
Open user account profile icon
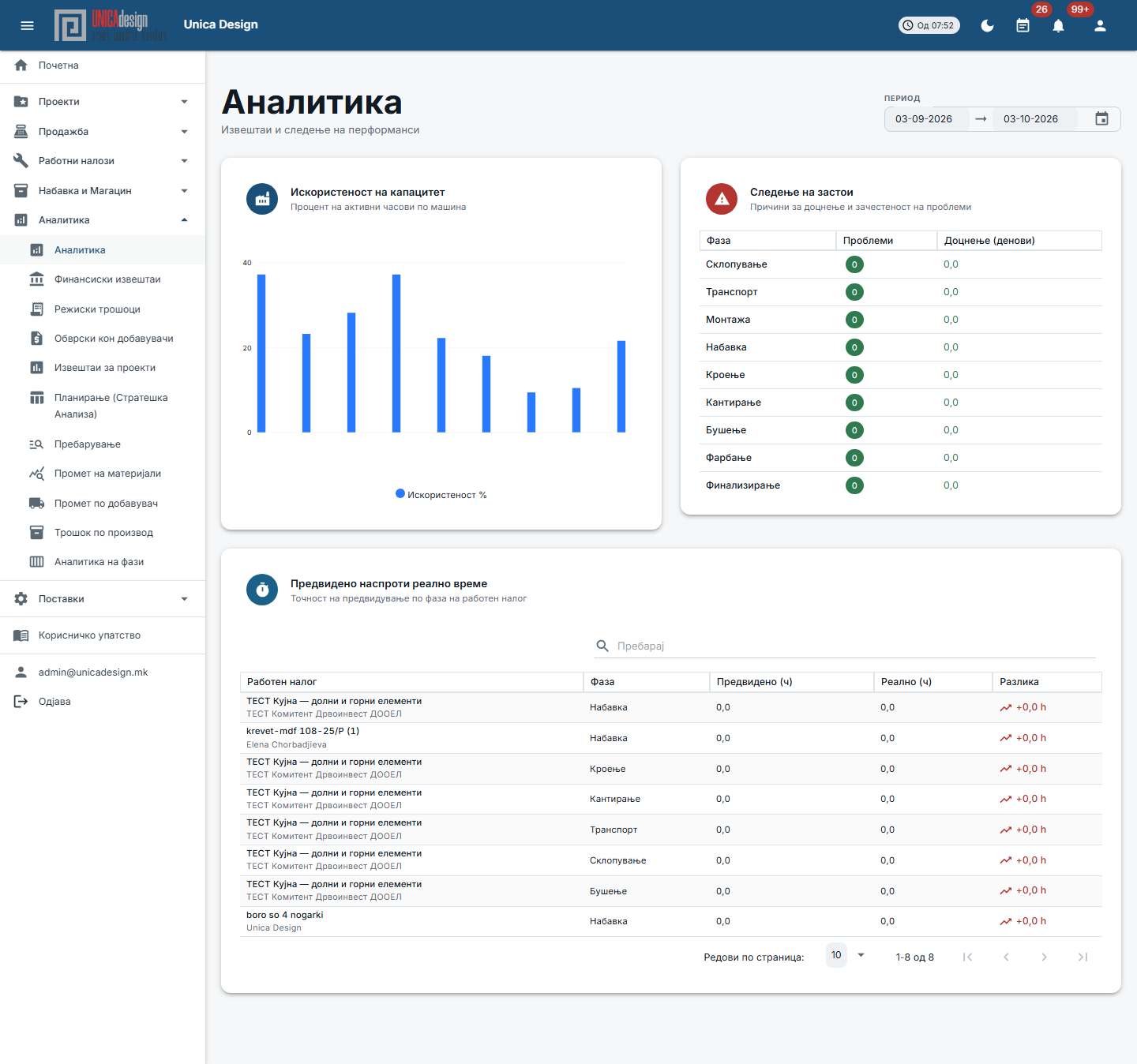point(1100,25)
